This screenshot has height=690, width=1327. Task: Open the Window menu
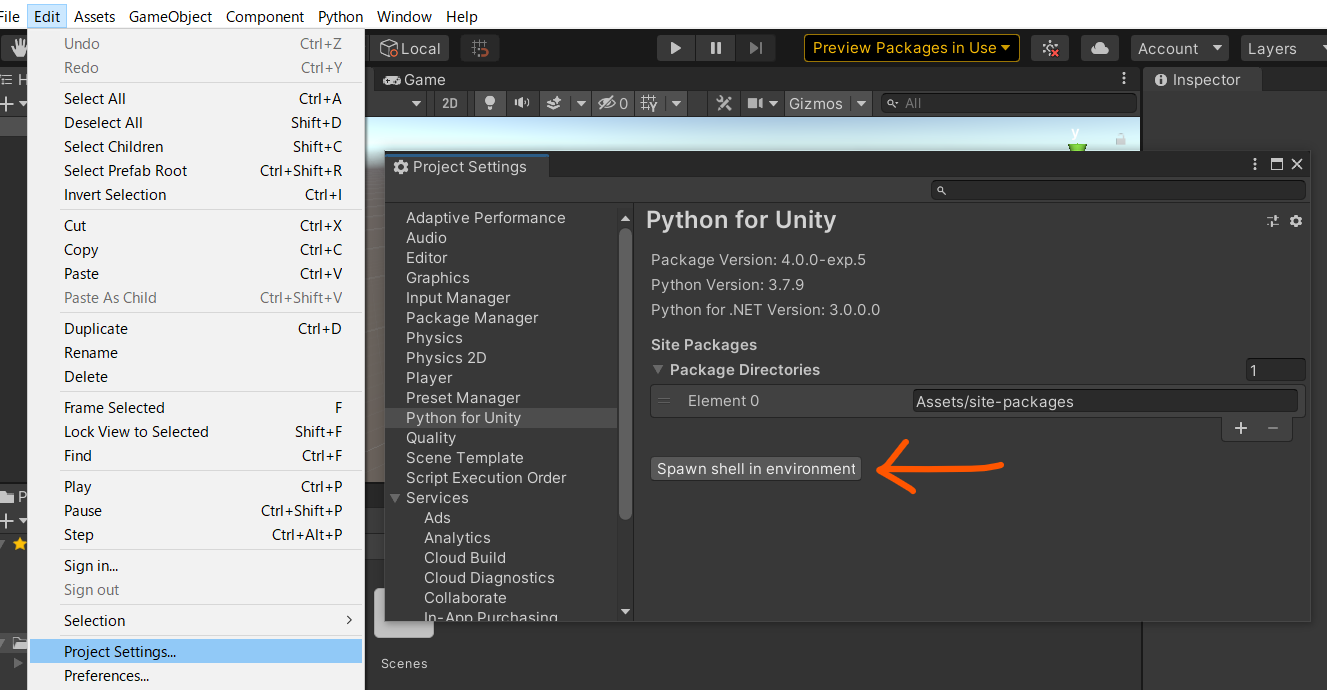404,16
